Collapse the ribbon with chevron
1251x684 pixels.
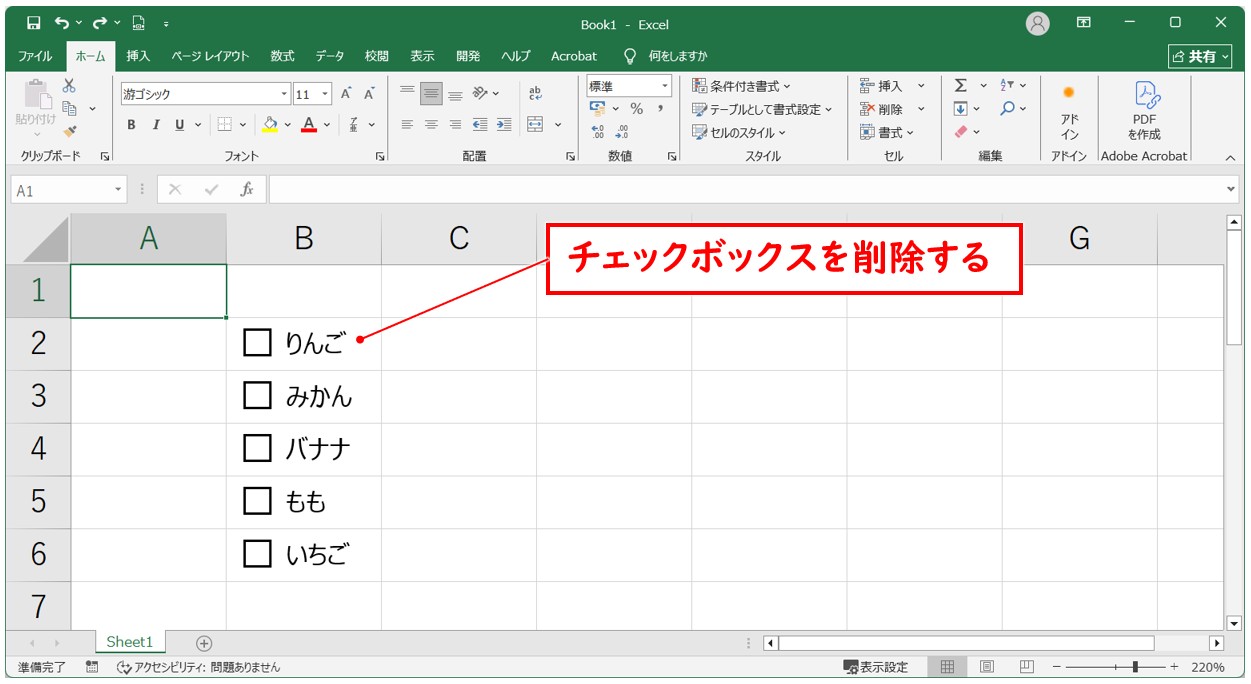click(1231, 157)
